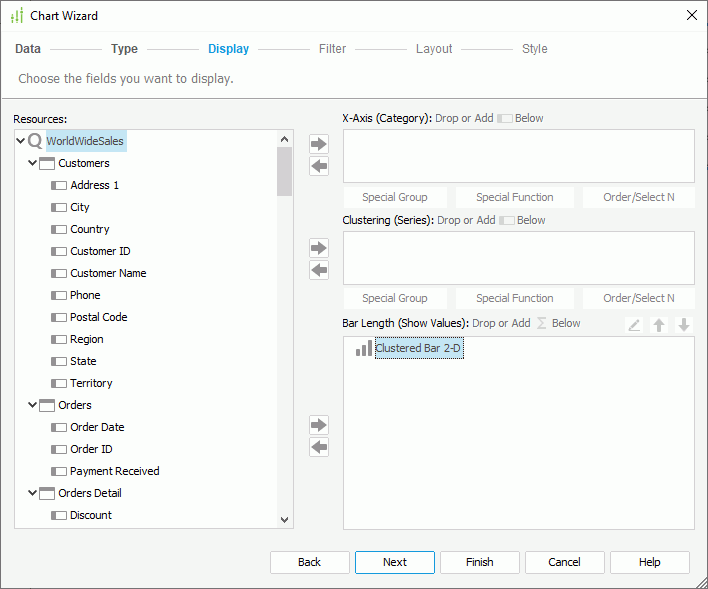Click the remove arrow beside Bar Length box
The width and height of the screenshot is (708, 589).
point(319,447)
